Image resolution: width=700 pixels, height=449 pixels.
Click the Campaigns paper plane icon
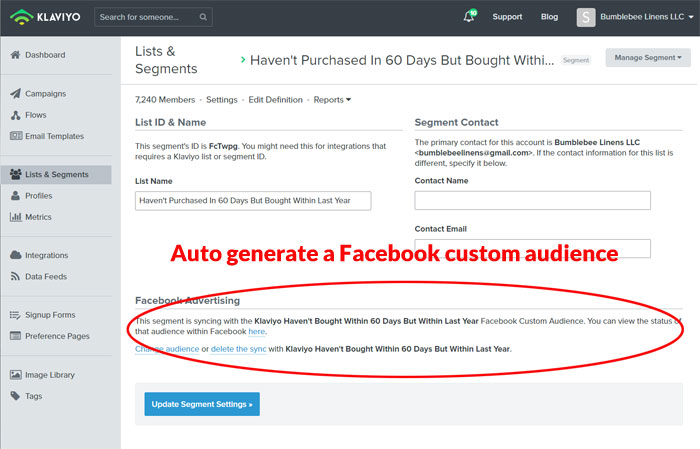tap(15, 93)
